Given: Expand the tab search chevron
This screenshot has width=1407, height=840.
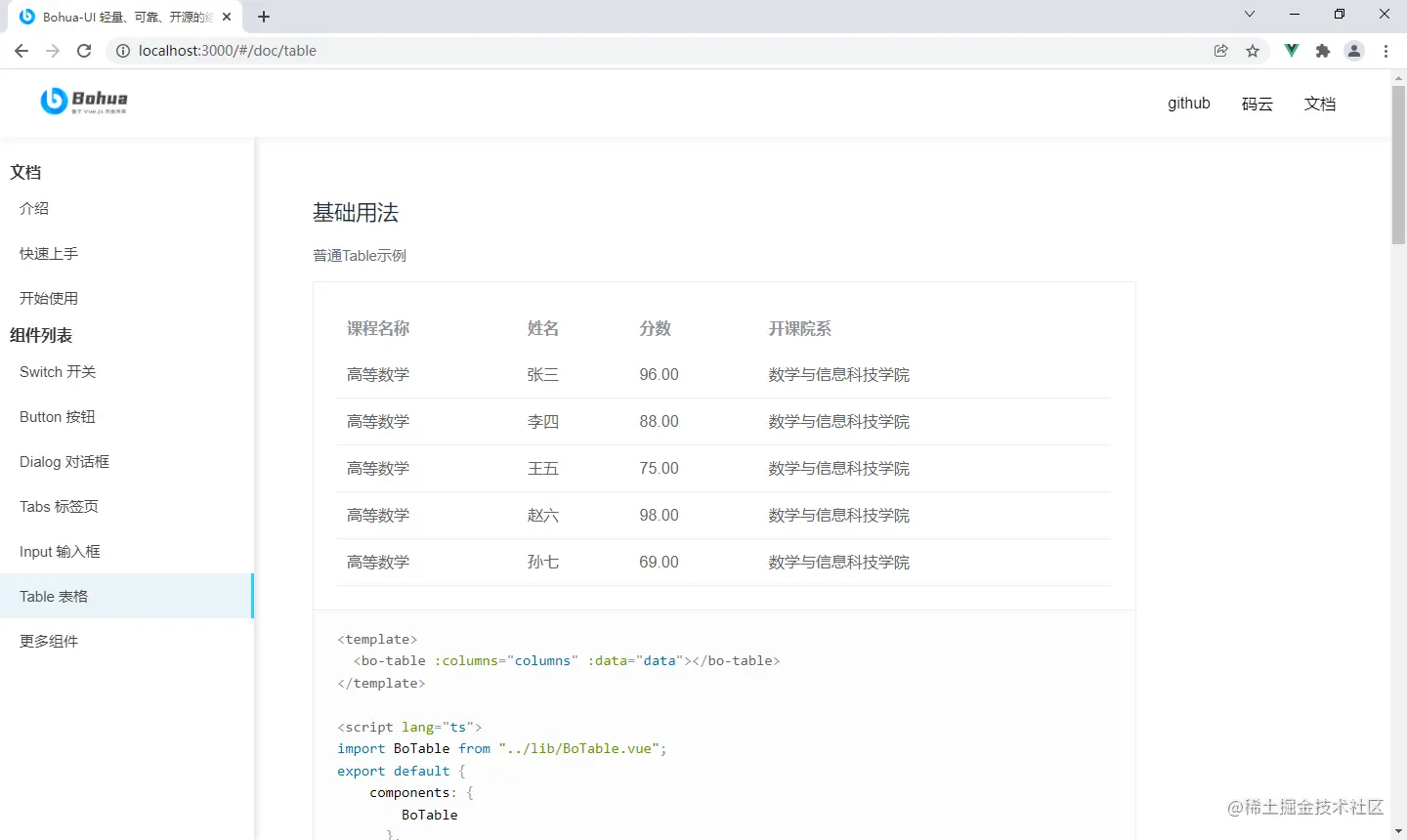Looking at the screenshot, I should point(1249,15).
